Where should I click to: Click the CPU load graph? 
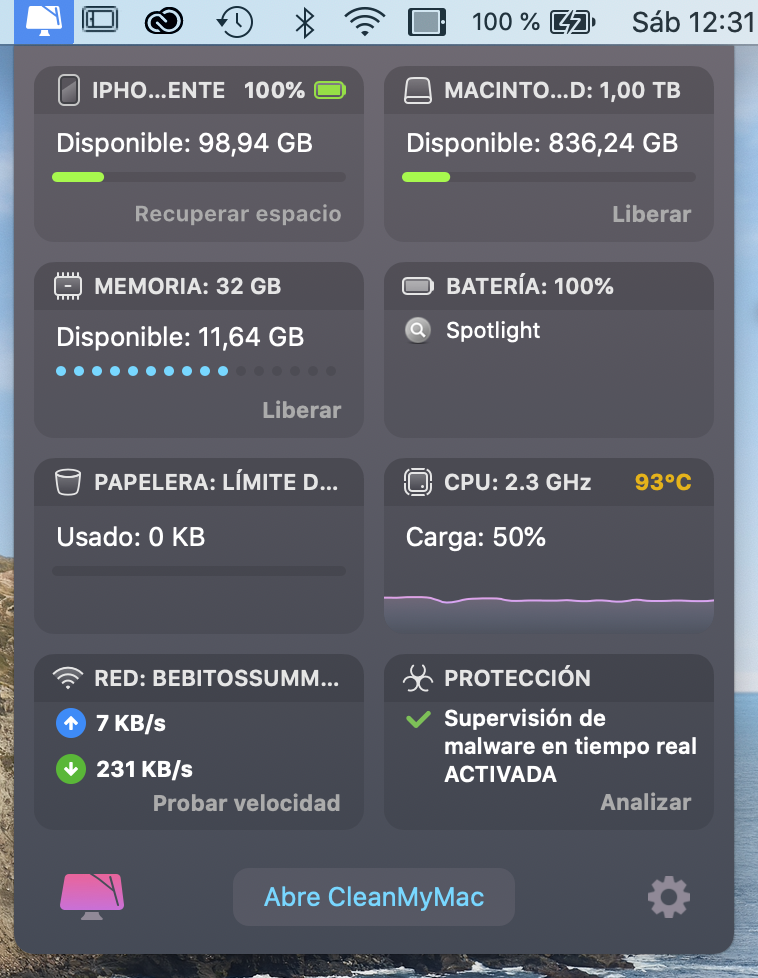(x=548, y=605)
